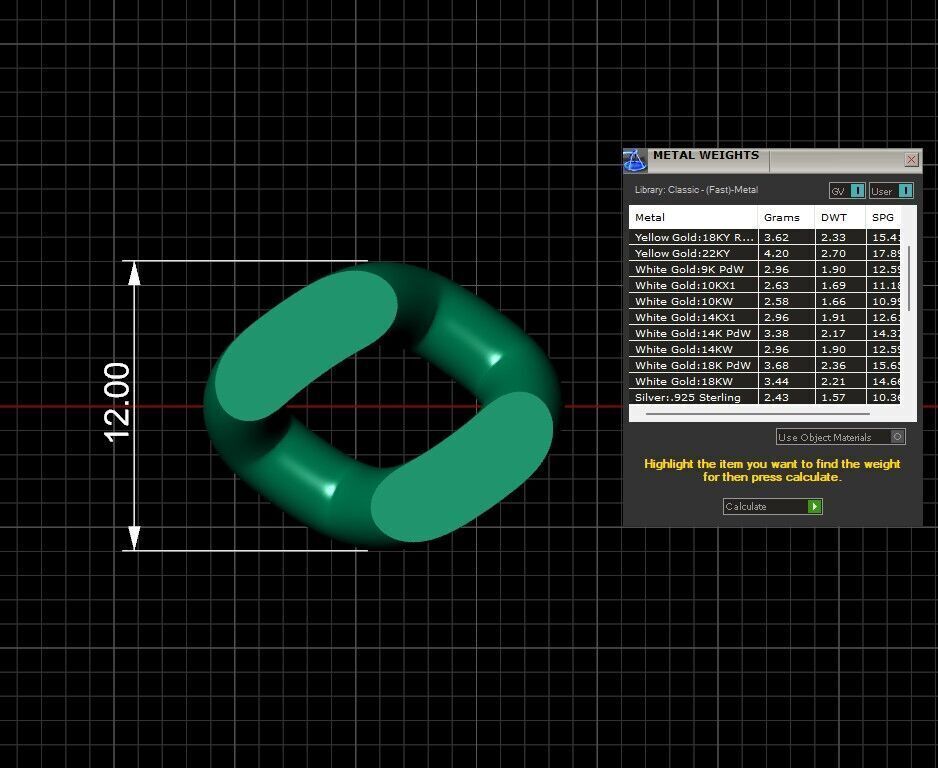The image size is (938, 768).
Task: Toggle the User library switch
Action: tap(891, 191)
